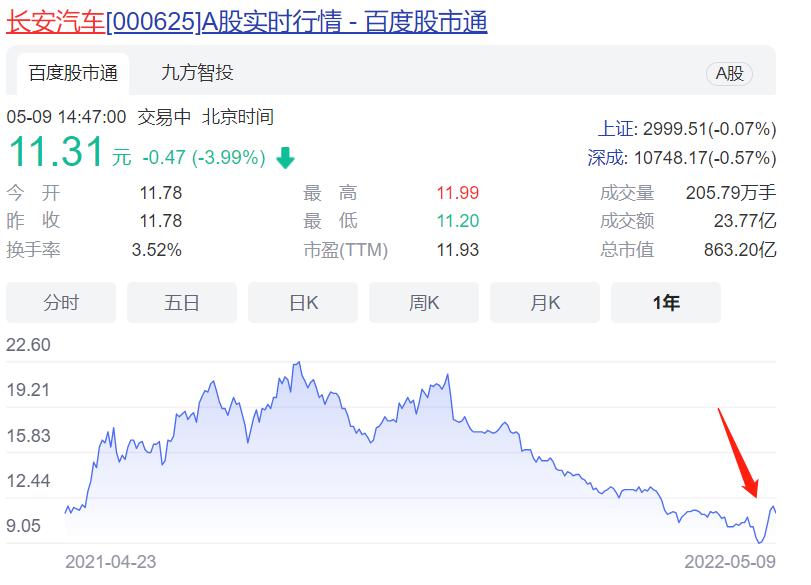
Task: Click the 换手率 label
Action: click(x=33, y=250)
